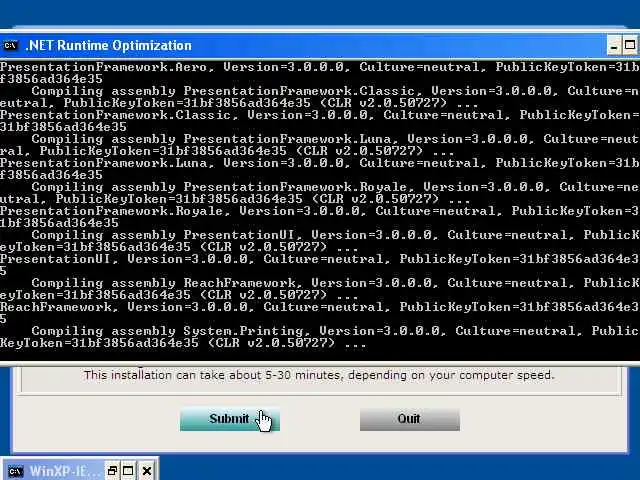The width and height of the screenshot is (640, 480).
Task: Click the .NET Runtime Optimization title text
Action: (x=108, y=46)
